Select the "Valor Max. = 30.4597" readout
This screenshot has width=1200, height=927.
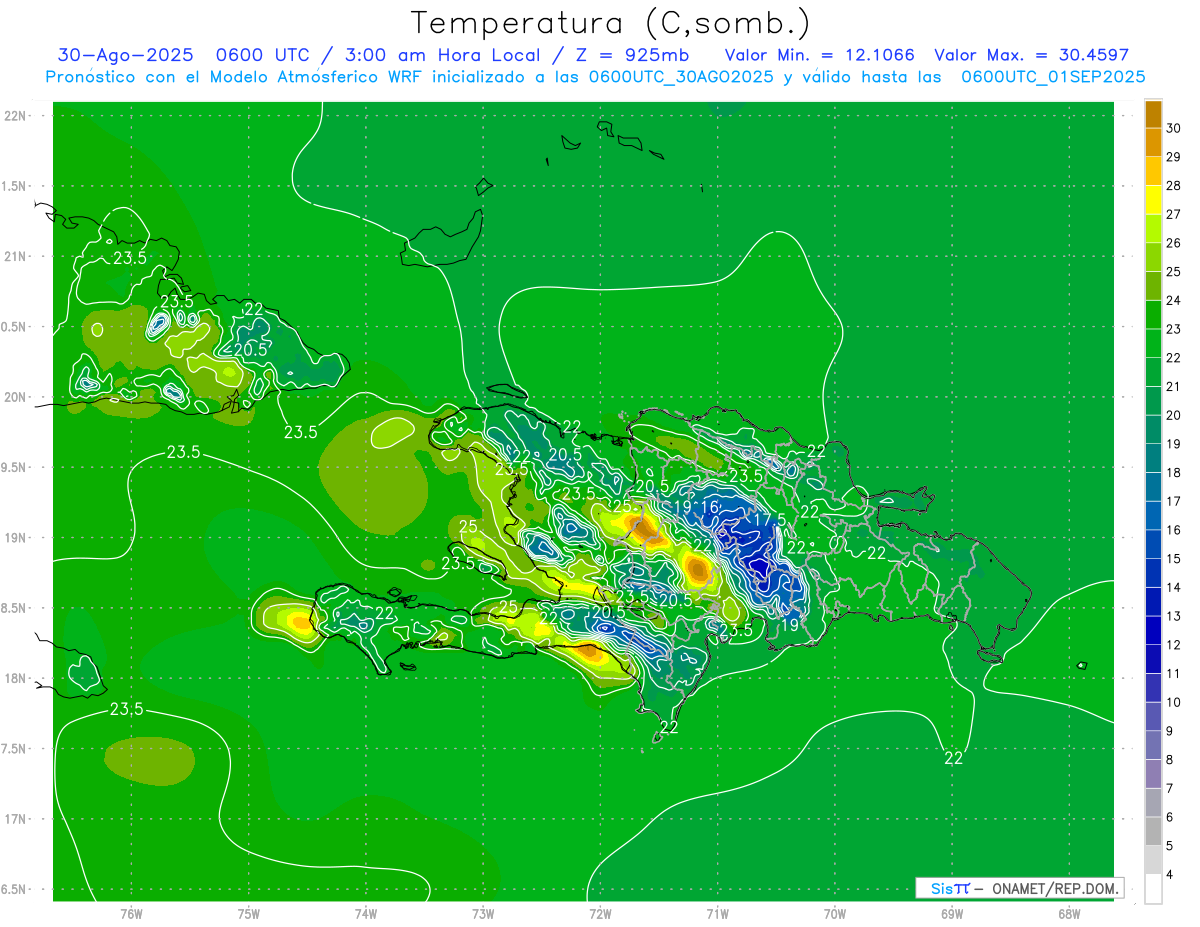[1031, 55]
